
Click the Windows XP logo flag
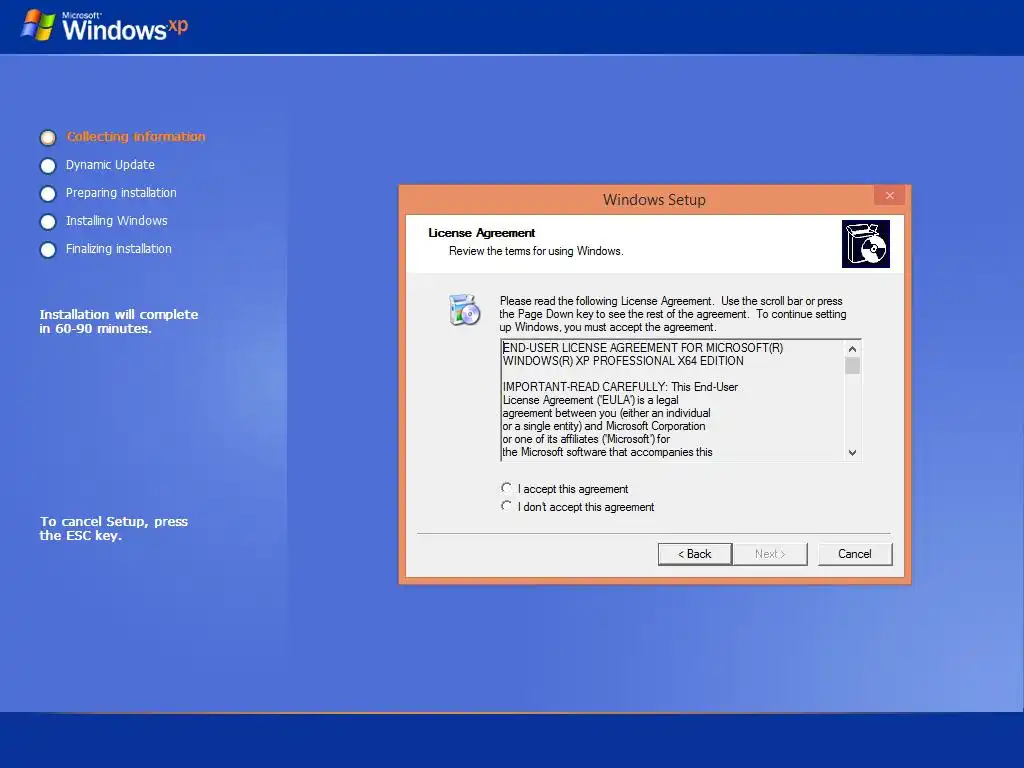pos(37,25)
